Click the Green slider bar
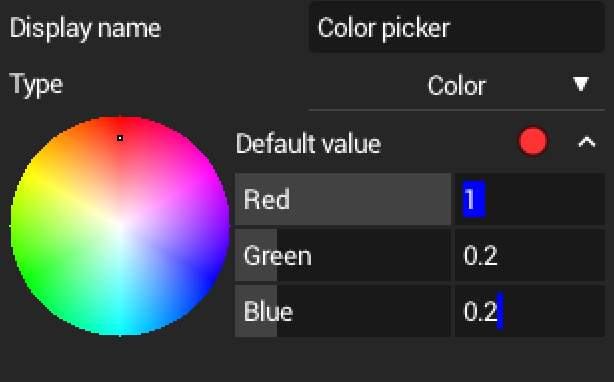The width and height of the screenshot is (614, 382). (x=343, y=255)
